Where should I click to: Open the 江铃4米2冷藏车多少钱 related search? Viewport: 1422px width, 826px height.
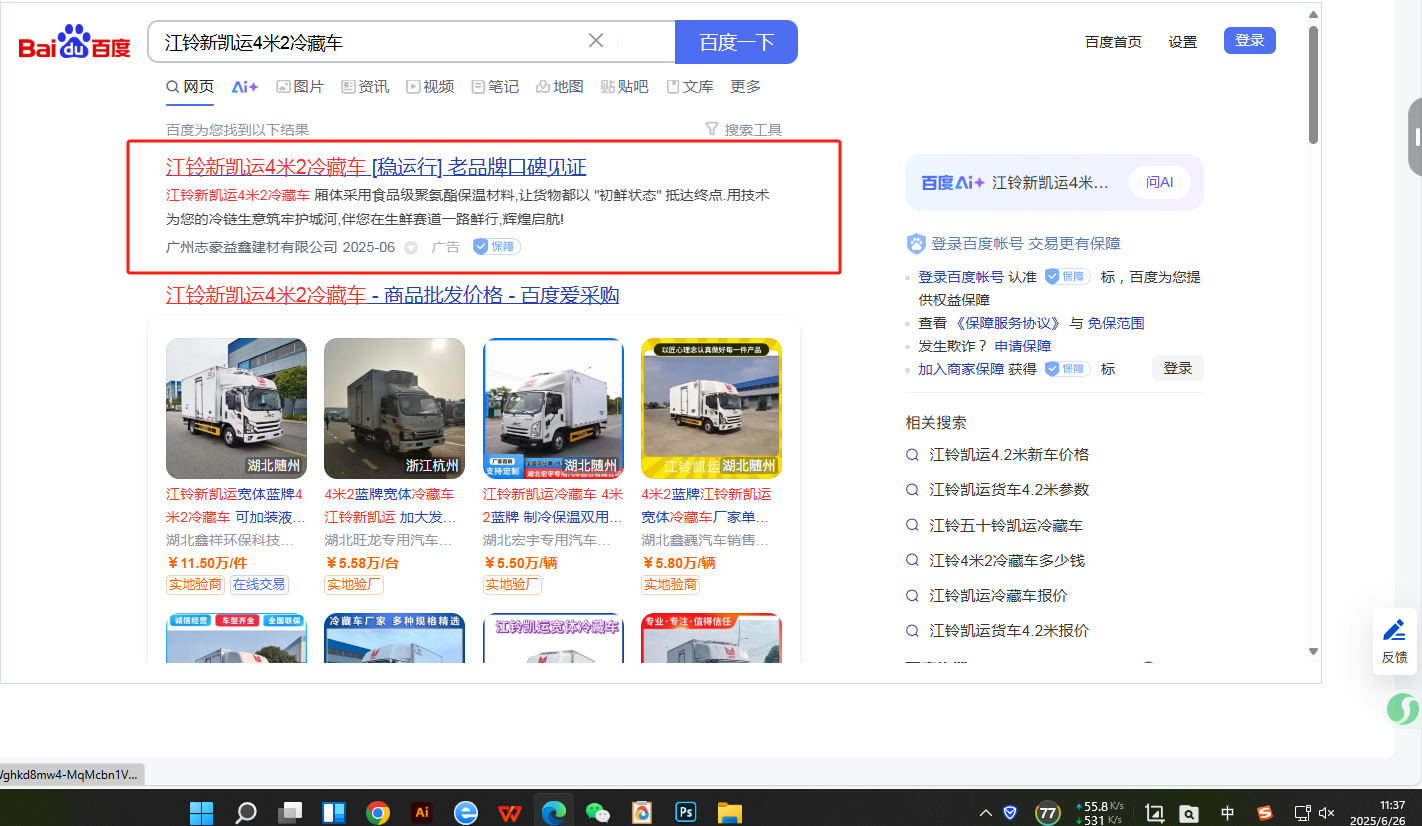[1006, 560]
